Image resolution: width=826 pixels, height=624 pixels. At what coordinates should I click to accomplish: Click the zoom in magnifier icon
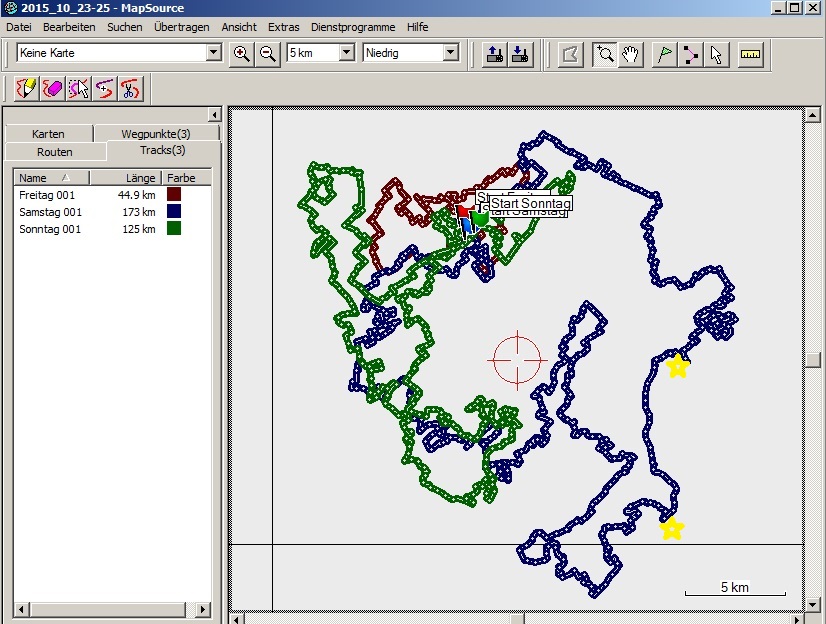[242, 54]
